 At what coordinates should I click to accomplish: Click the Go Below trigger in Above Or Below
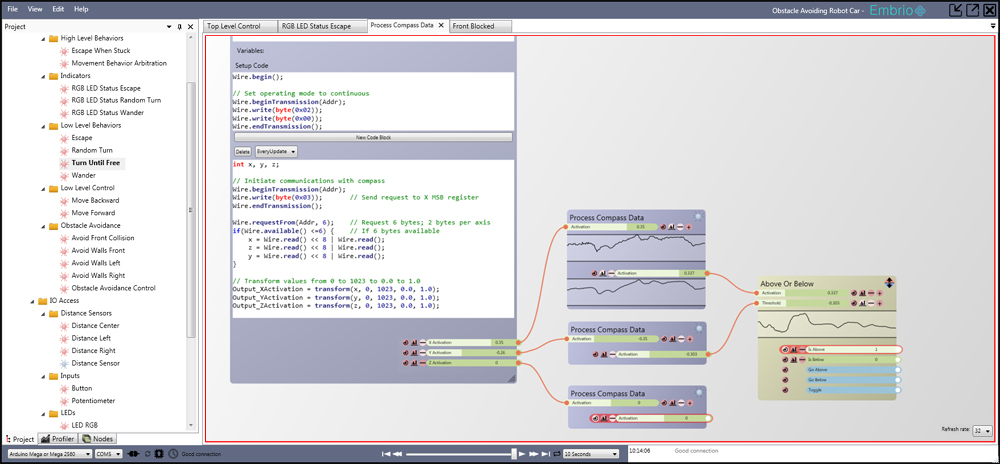[x=851, y=380]
